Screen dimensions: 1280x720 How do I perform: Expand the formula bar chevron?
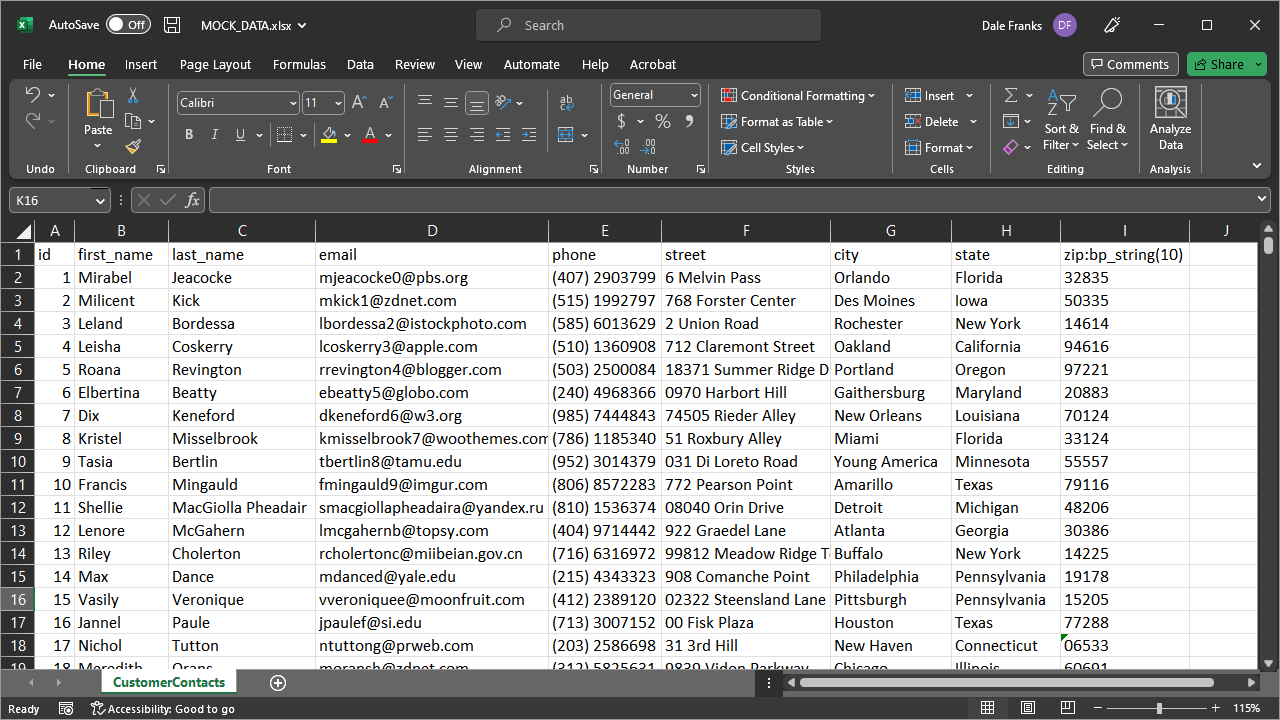(x=1262, y=200)
